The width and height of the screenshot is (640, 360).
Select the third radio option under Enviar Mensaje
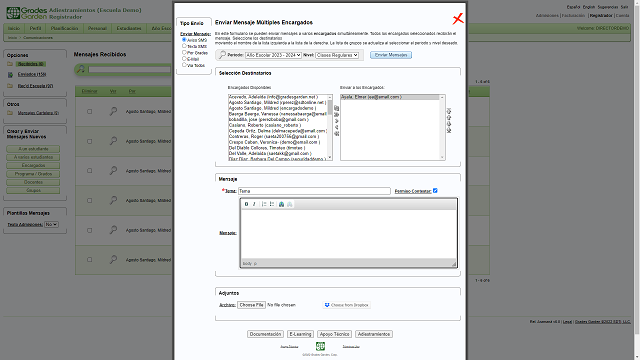[x=184, y=52]
